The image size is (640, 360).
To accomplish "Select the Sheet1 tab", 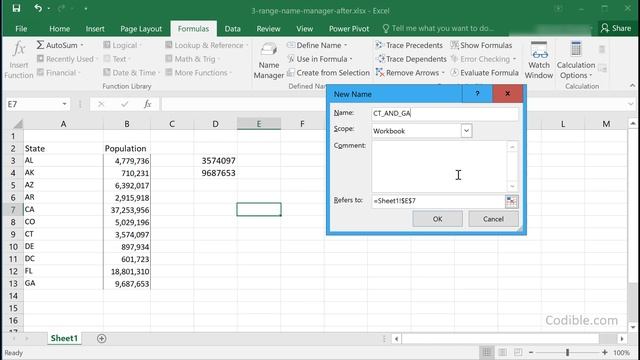I will (x=64, y=338).
